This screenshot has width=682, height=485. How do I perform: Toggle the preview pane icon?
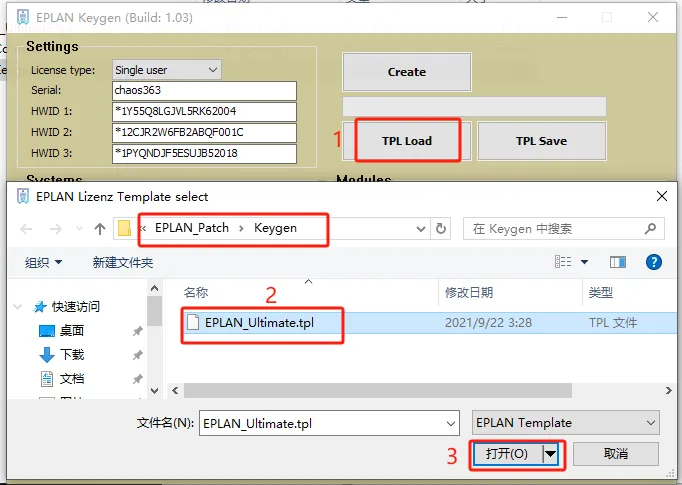(x=618, y=262)
